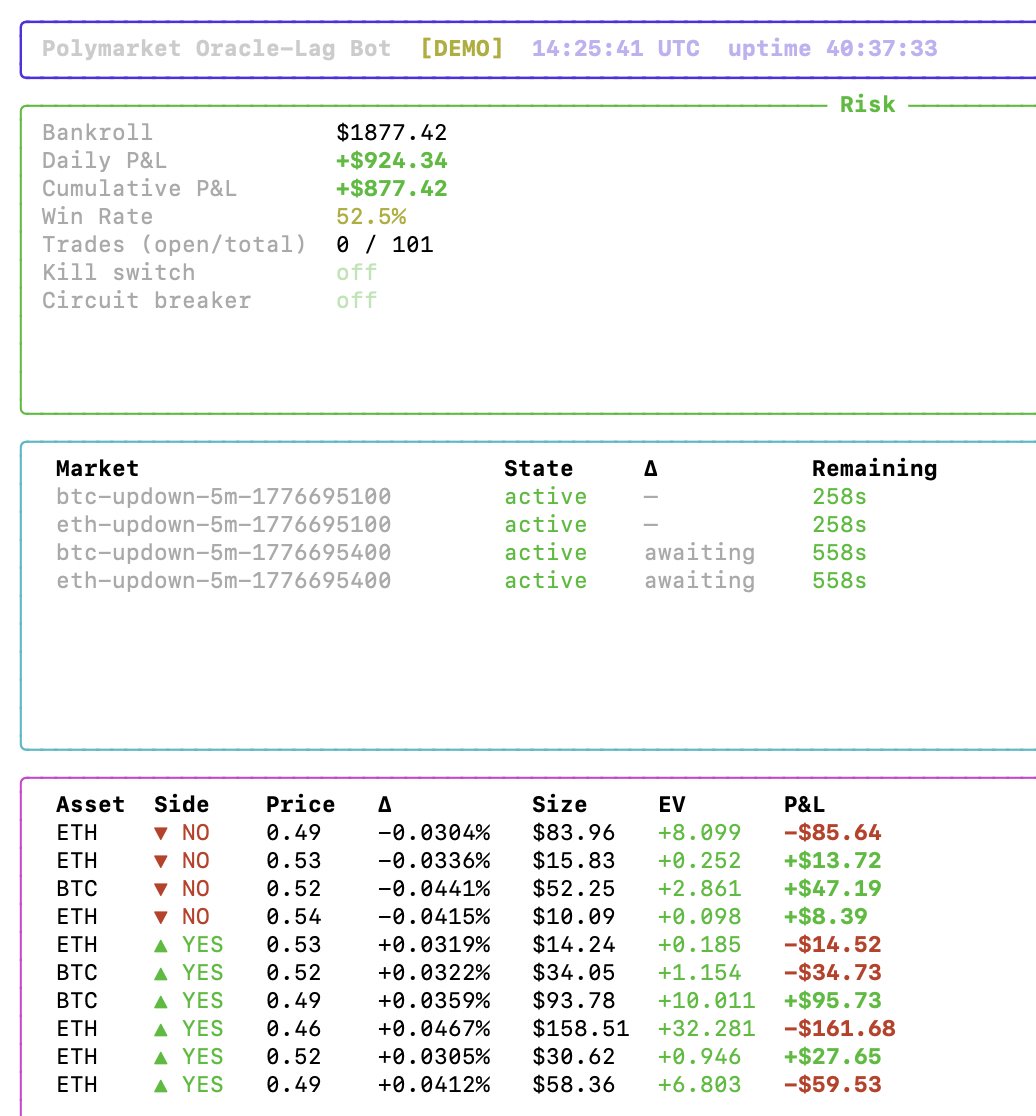Click NO side of the $83.96 trade
The image size is (1036, 1116).
pos(196,832)
